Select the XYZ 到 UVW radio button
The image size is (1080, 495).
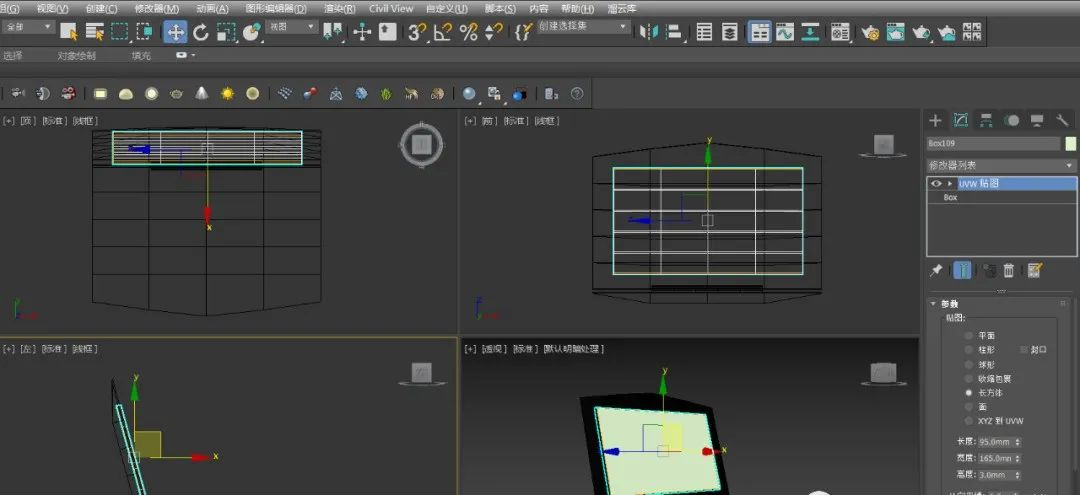pos(968,421)
